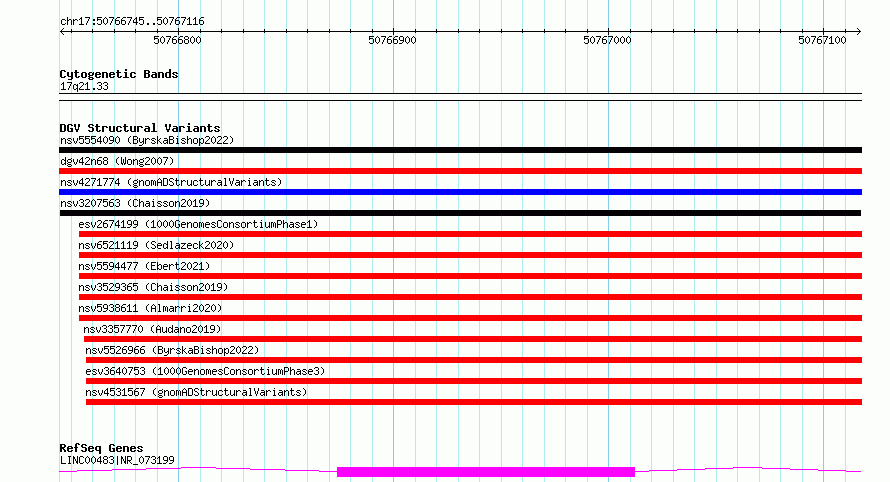
Task: Click the red bar of dgv42n68
Action: pos(460,171)
